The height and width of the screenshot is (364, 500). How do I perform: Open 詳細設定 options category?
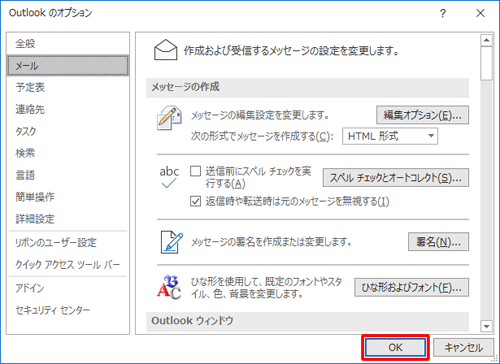pyautogui.click(x=68, y=219)
